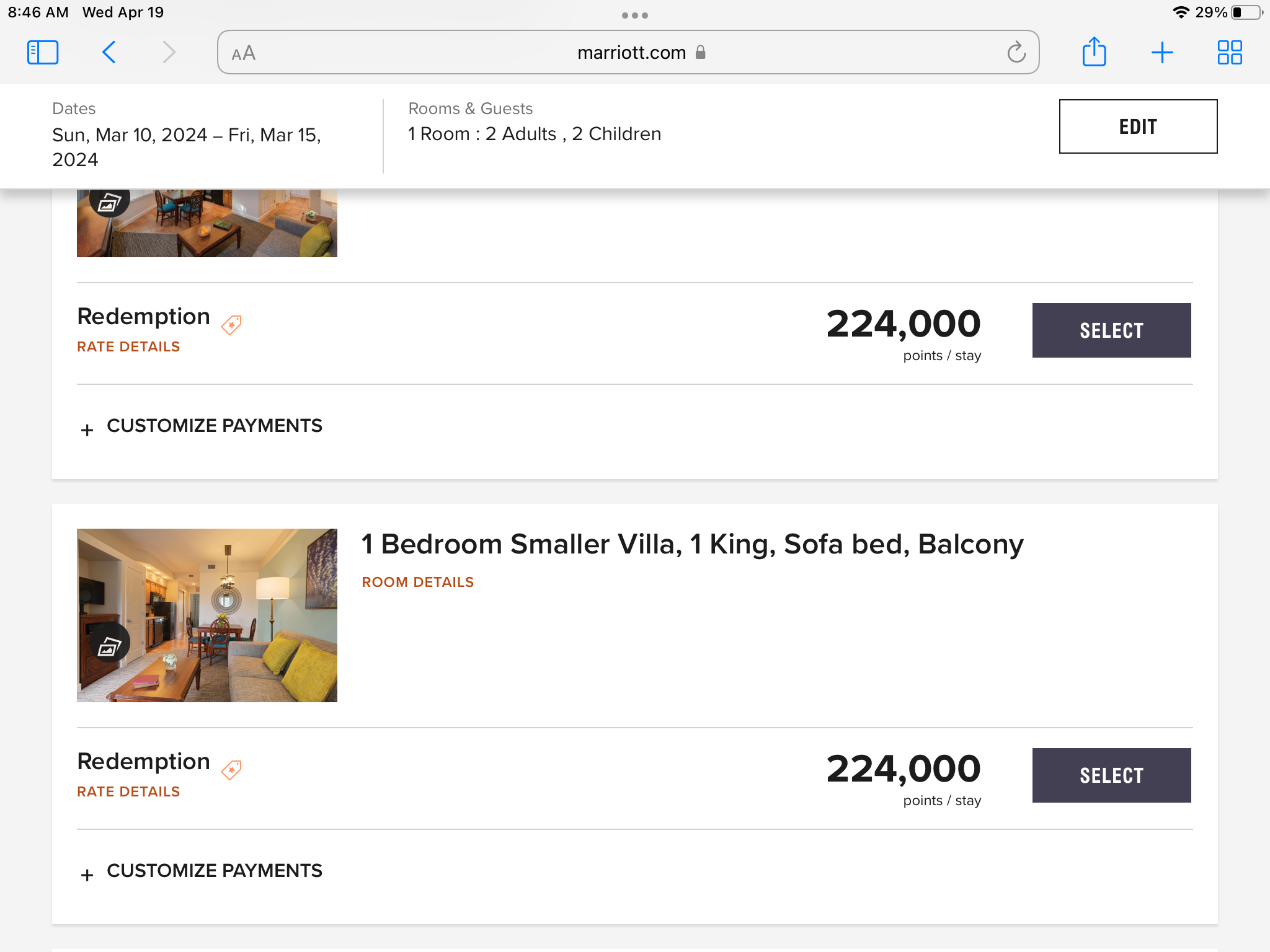Image resolution: width=1270 pixels, height=952 pixels.
Task: Expand the upper Customize Payments section
Action: 202,426
